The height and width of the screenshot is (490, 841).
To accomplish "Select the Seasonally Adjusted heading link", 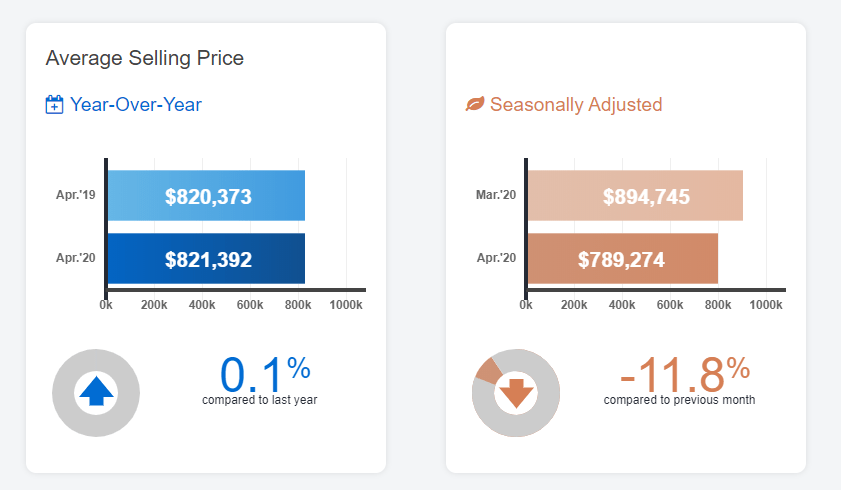I will coord(575,105).
